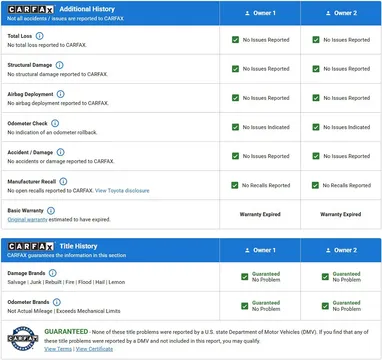Click the Damage Brands info icon
Viewport: 382px width, 360px height.
point(53,273)
